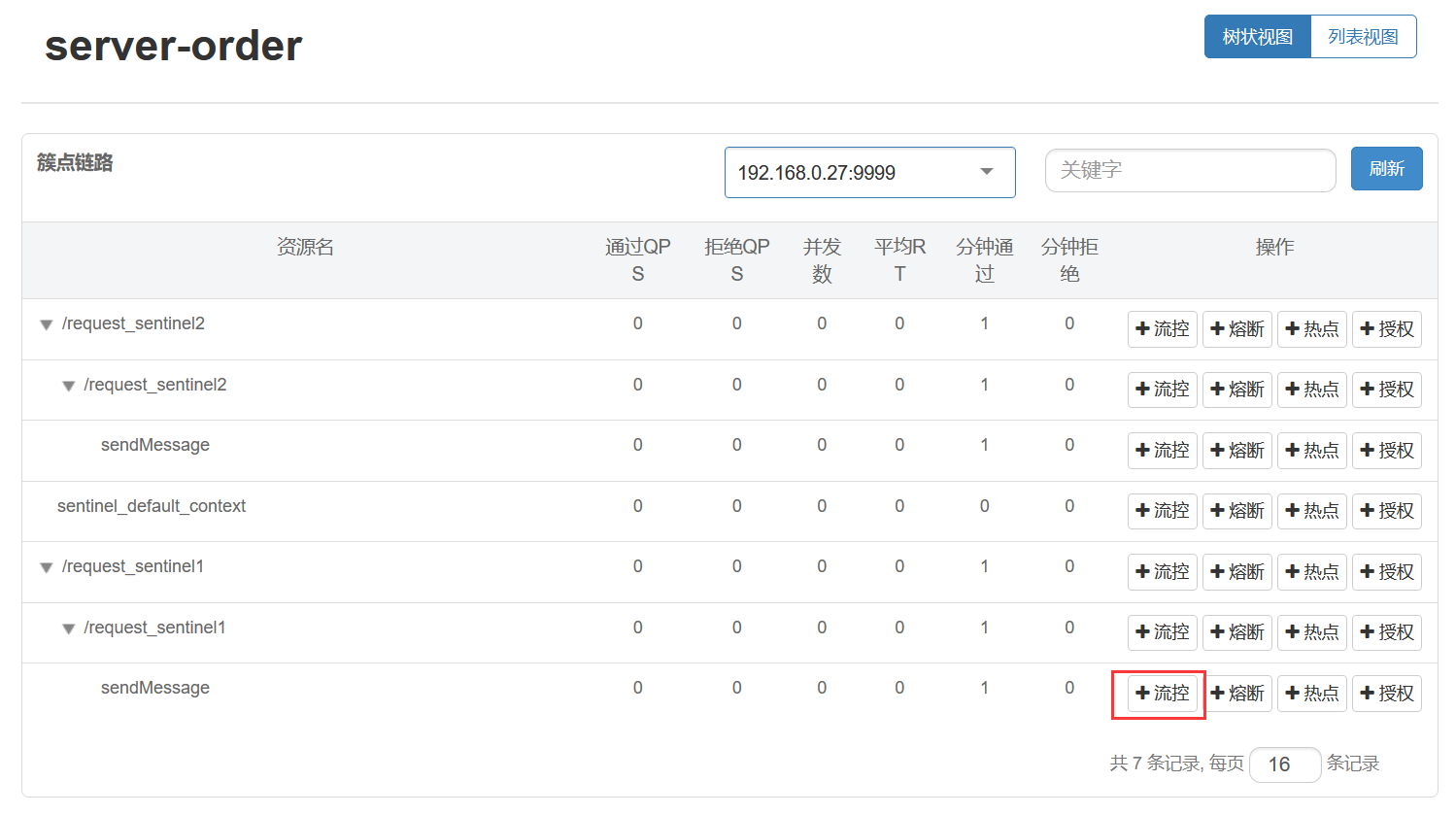Add 授权 rule for sentinel_default_context
The height and width of the screenshot is (815, 1456).
coord(1386,511)
